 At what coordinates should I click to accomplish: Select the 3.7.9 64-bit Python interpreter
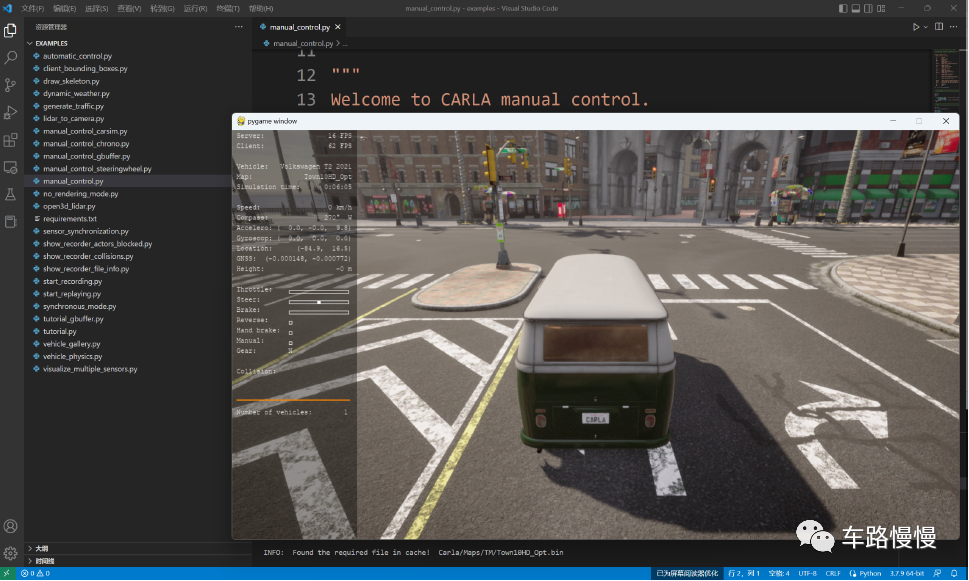coord(907,574)
